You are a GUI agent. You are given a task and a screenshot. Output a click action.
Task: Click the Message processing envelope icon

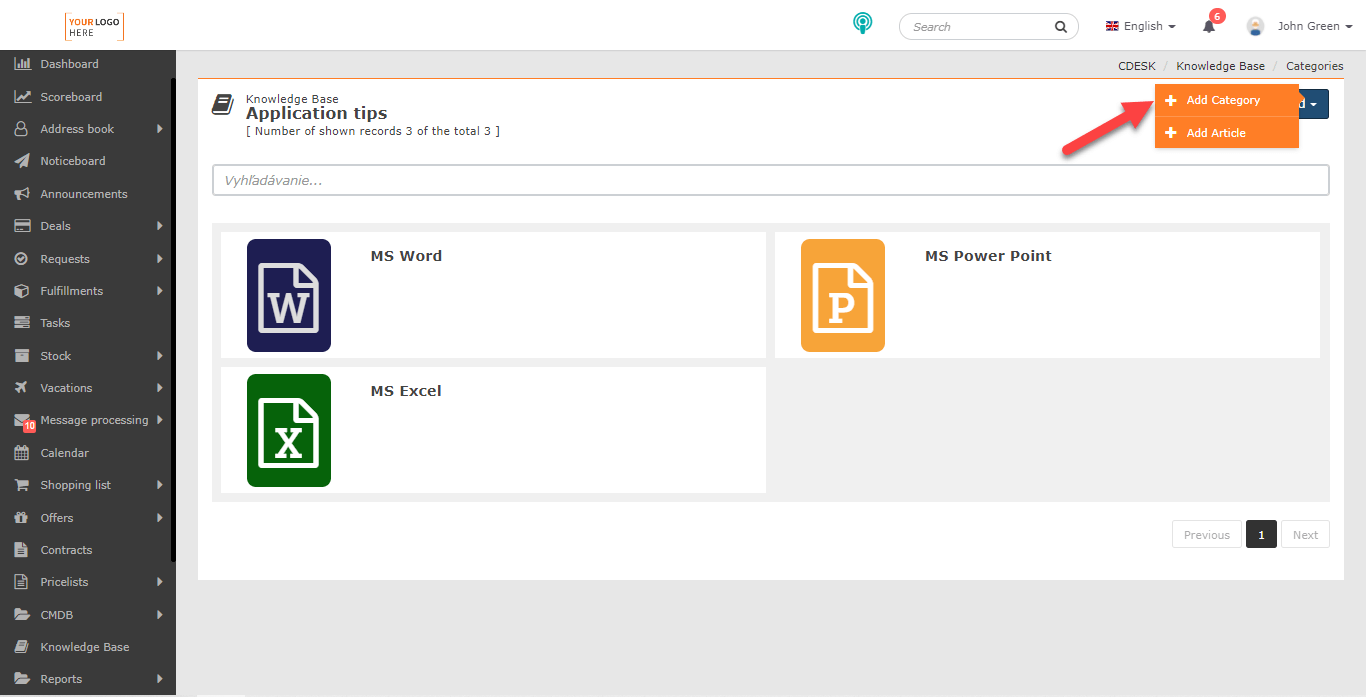click(x=22, y=421)
